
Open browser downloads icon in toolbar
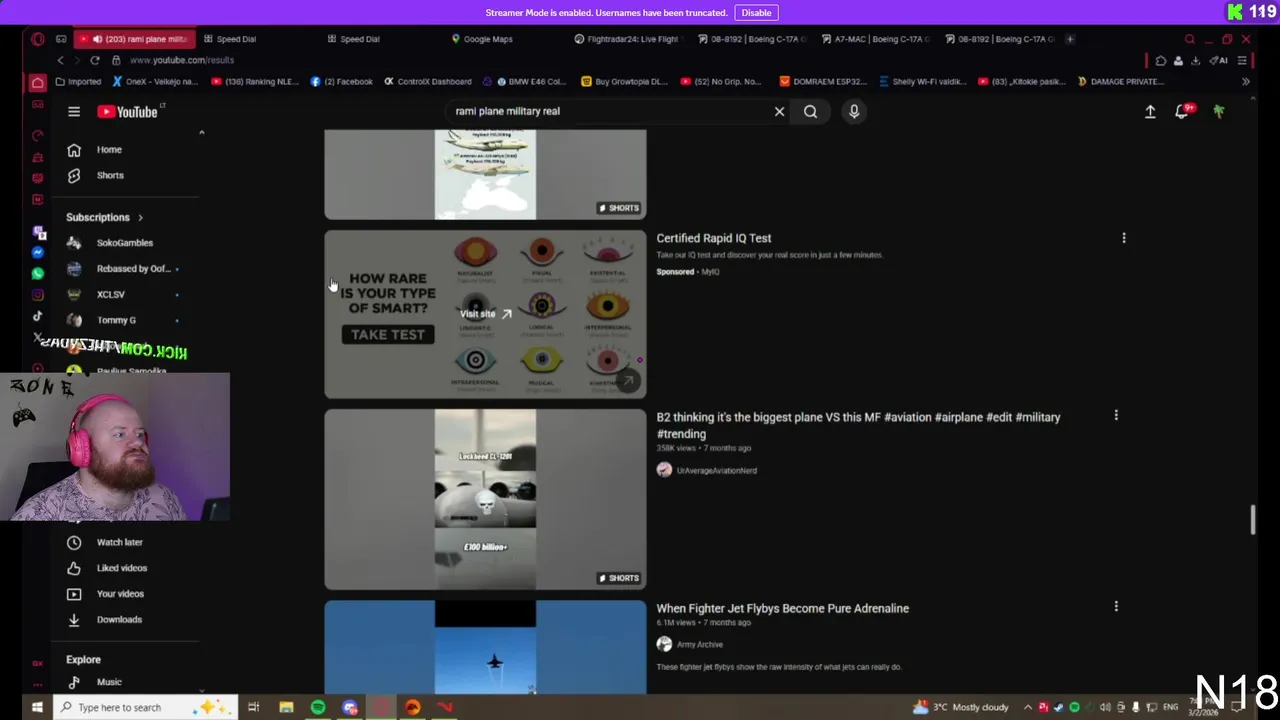point(1195,60)
